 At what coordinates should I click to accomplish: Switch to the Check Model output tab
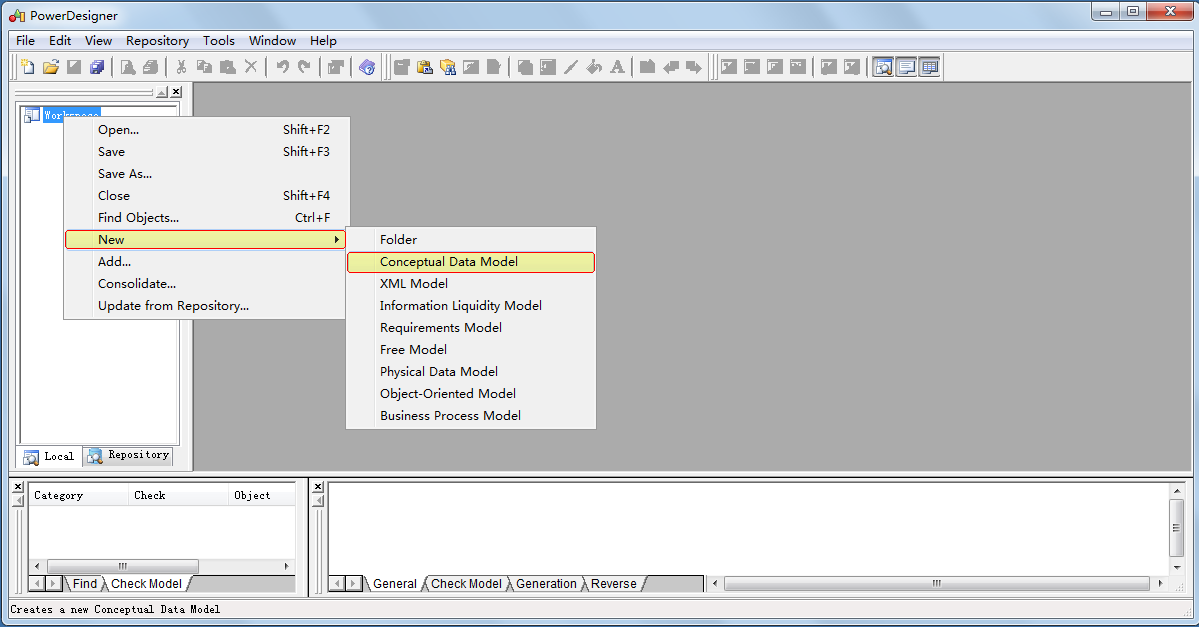point(466,583)
